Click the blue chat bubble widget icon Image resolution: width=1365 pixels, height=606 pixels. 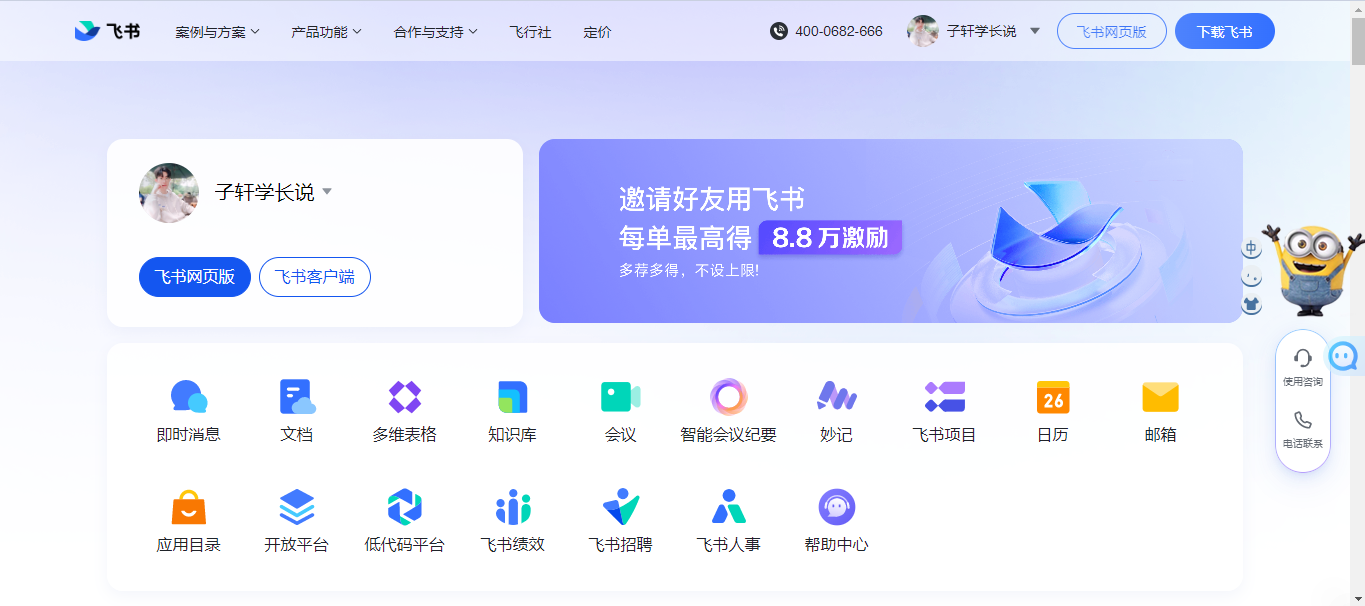click(x=1343, y=356)
